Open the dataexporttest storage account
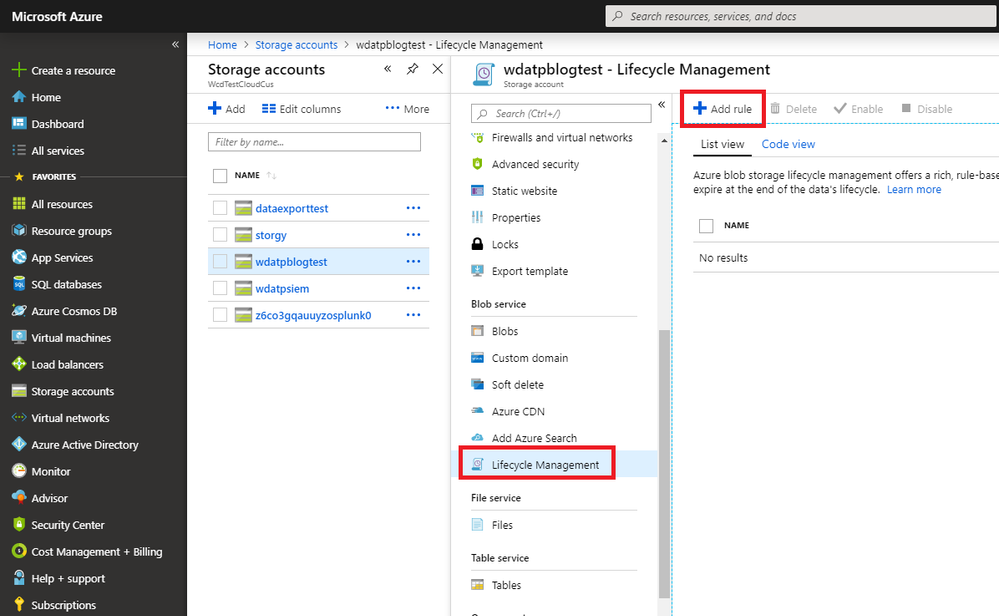The height and width of the screenshot is (616, 999). pos(292,208)
